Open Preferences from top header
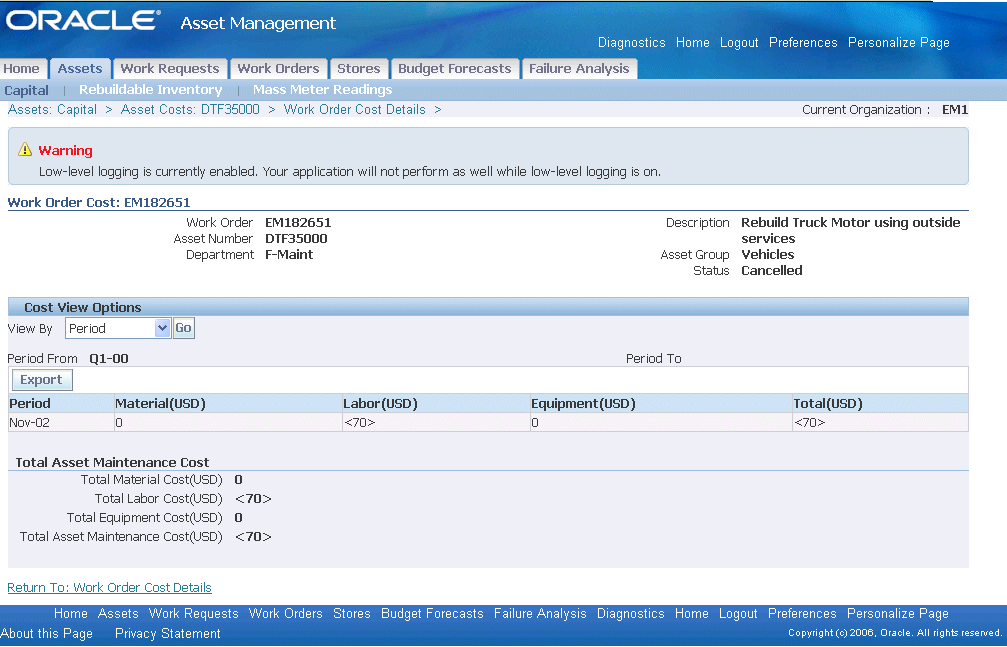 [x=803, y=42]
